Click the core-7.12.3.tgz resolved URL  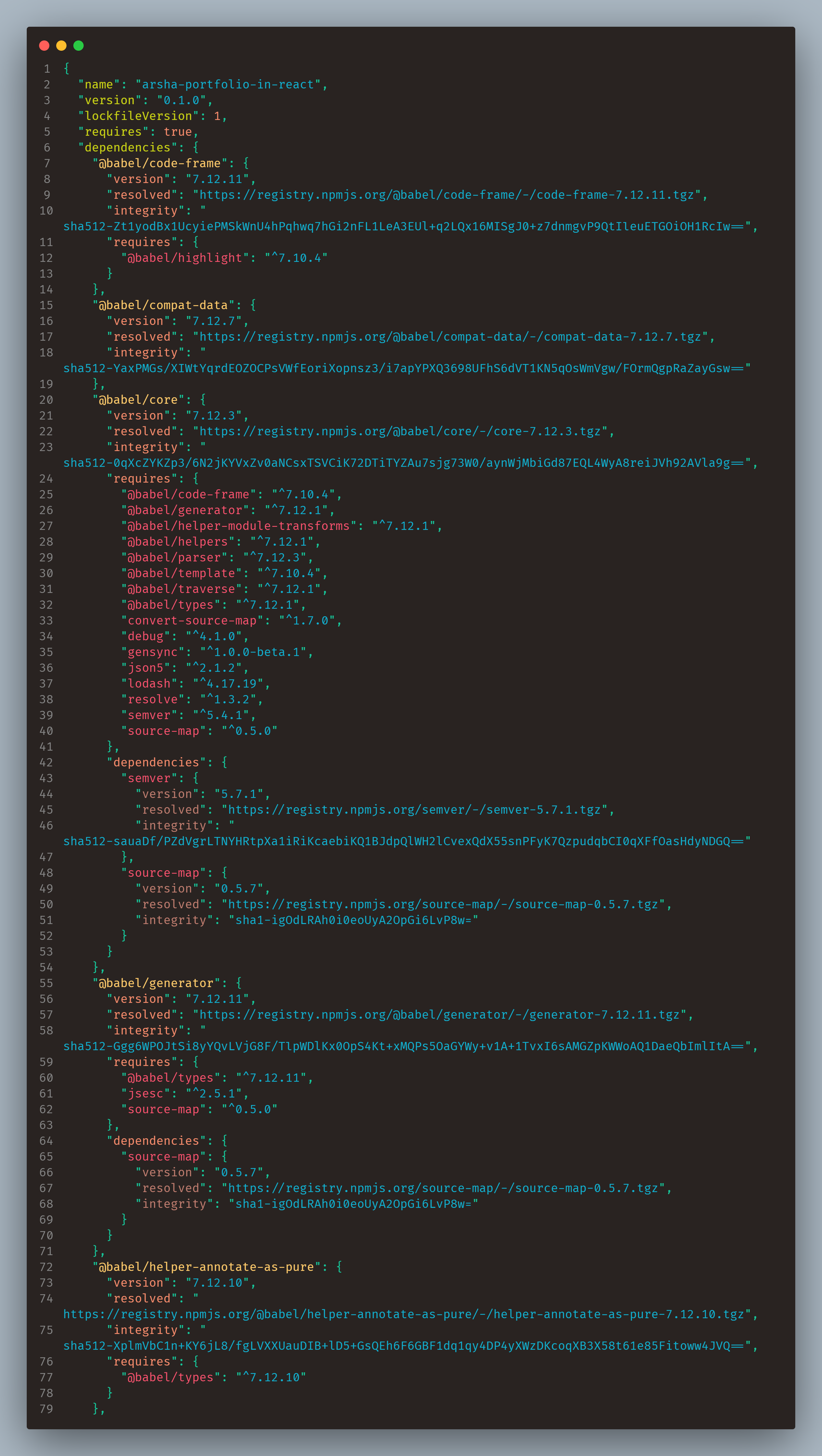pyautogui.click(x=400, y=431)
